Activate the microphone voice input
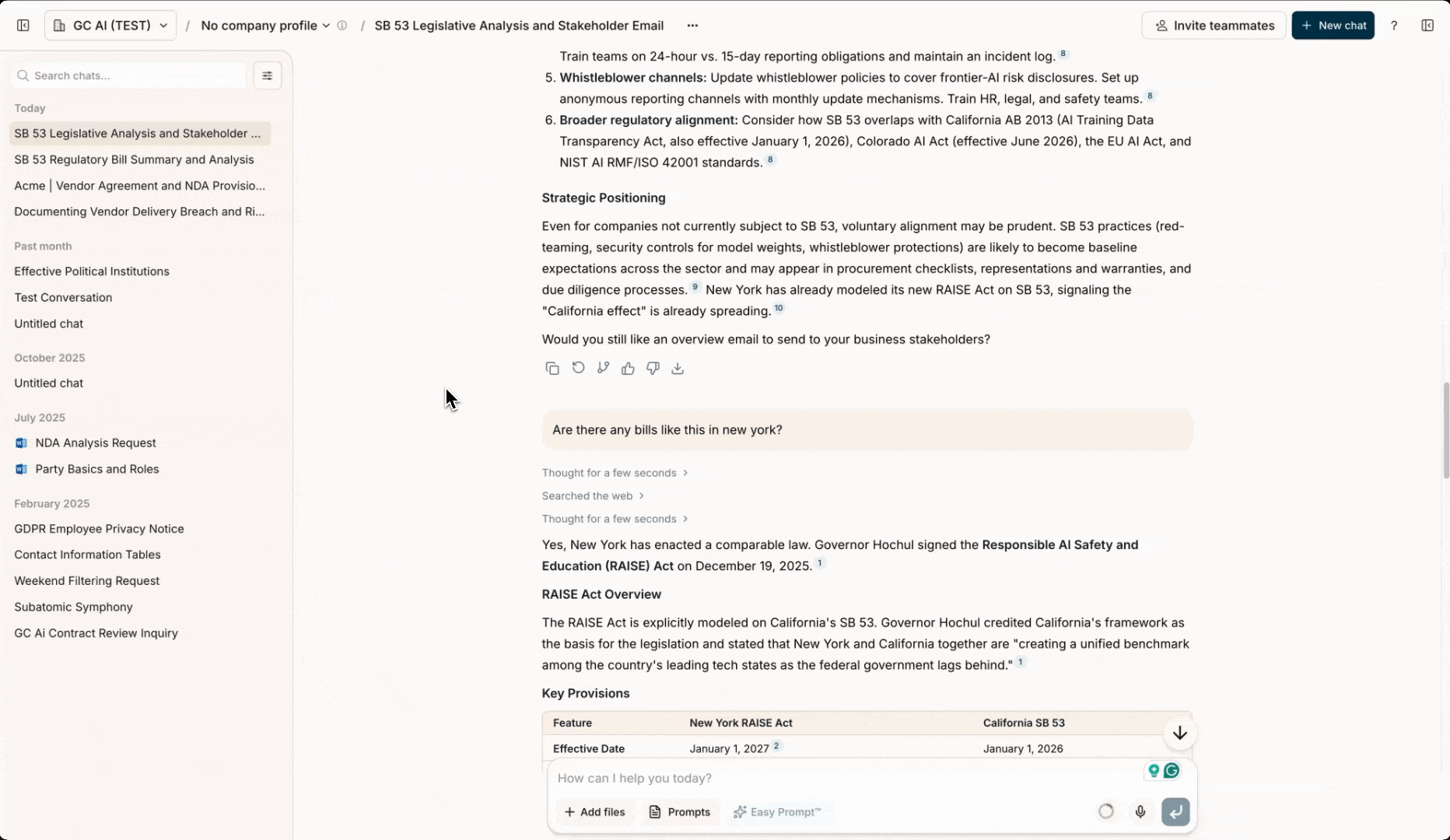Viewport: 1450px width, 840px height. (x=1140, y=812)
